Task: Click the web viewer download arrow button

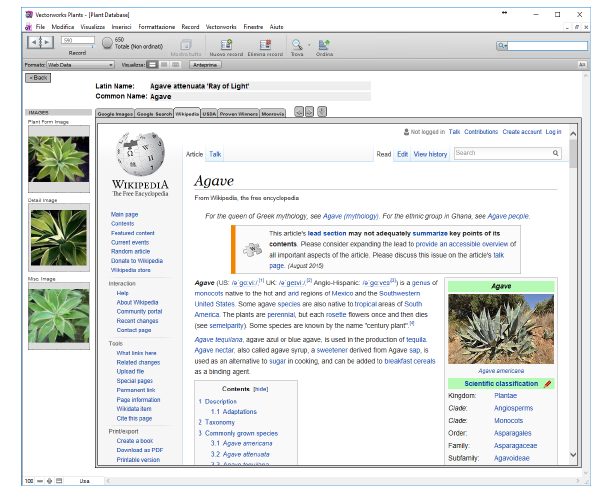Action: point(322,112)
